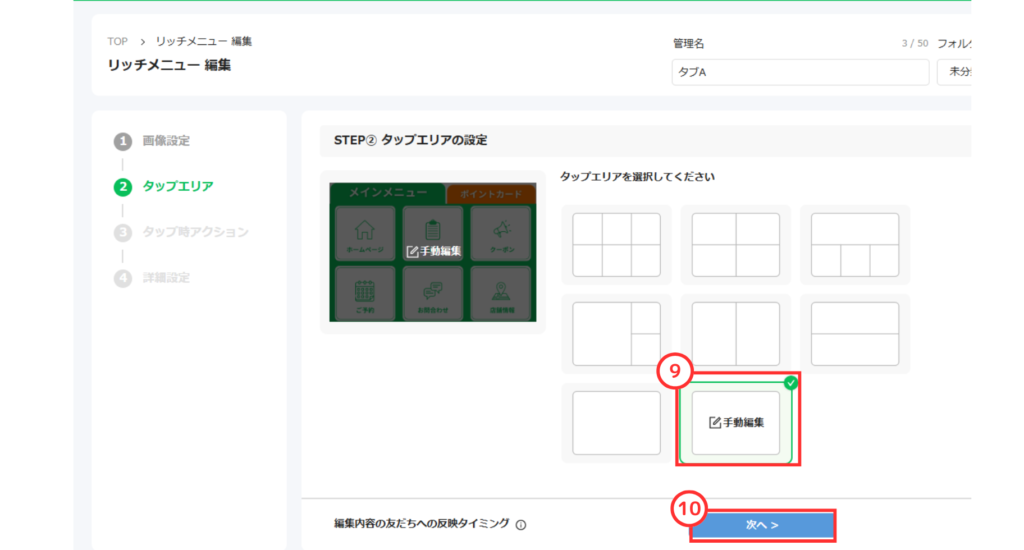Image resolution: width=1024 pixels, height=550 pixels.
Task: Open the folder dropdown showing 未分類
Action: pyautogui.click(x=956, y=73)
